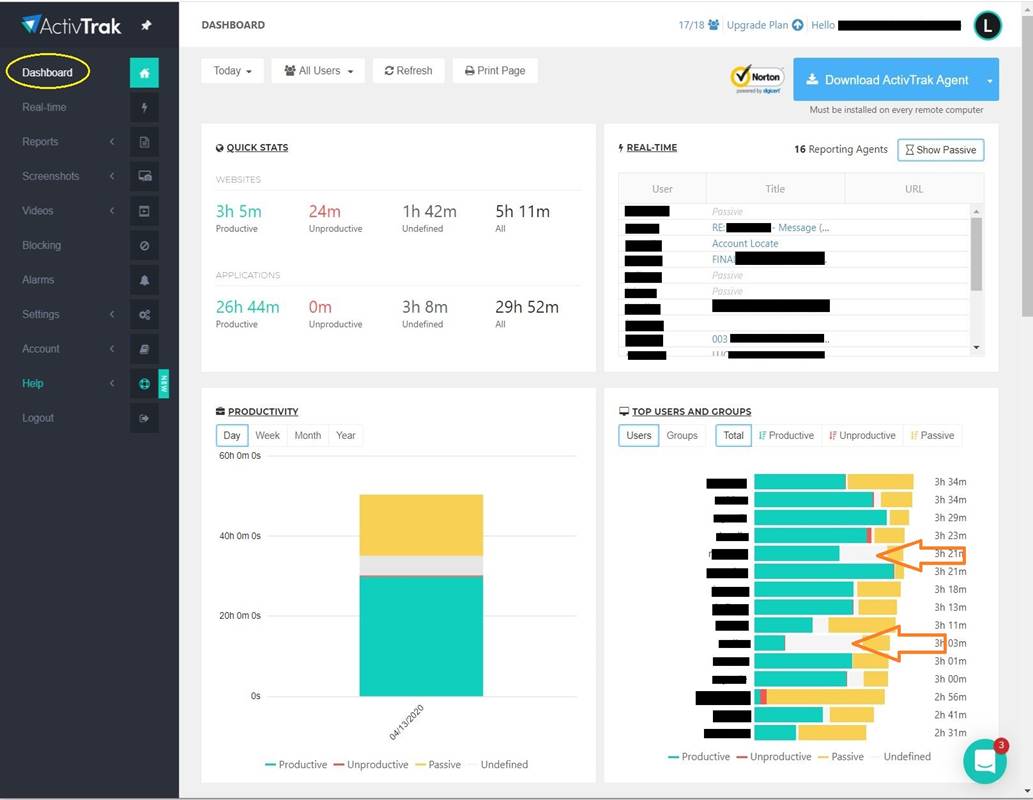Screen dimensions: 1033x800
Task: Select Logout in sidebar
Action: tap(38, 418)
